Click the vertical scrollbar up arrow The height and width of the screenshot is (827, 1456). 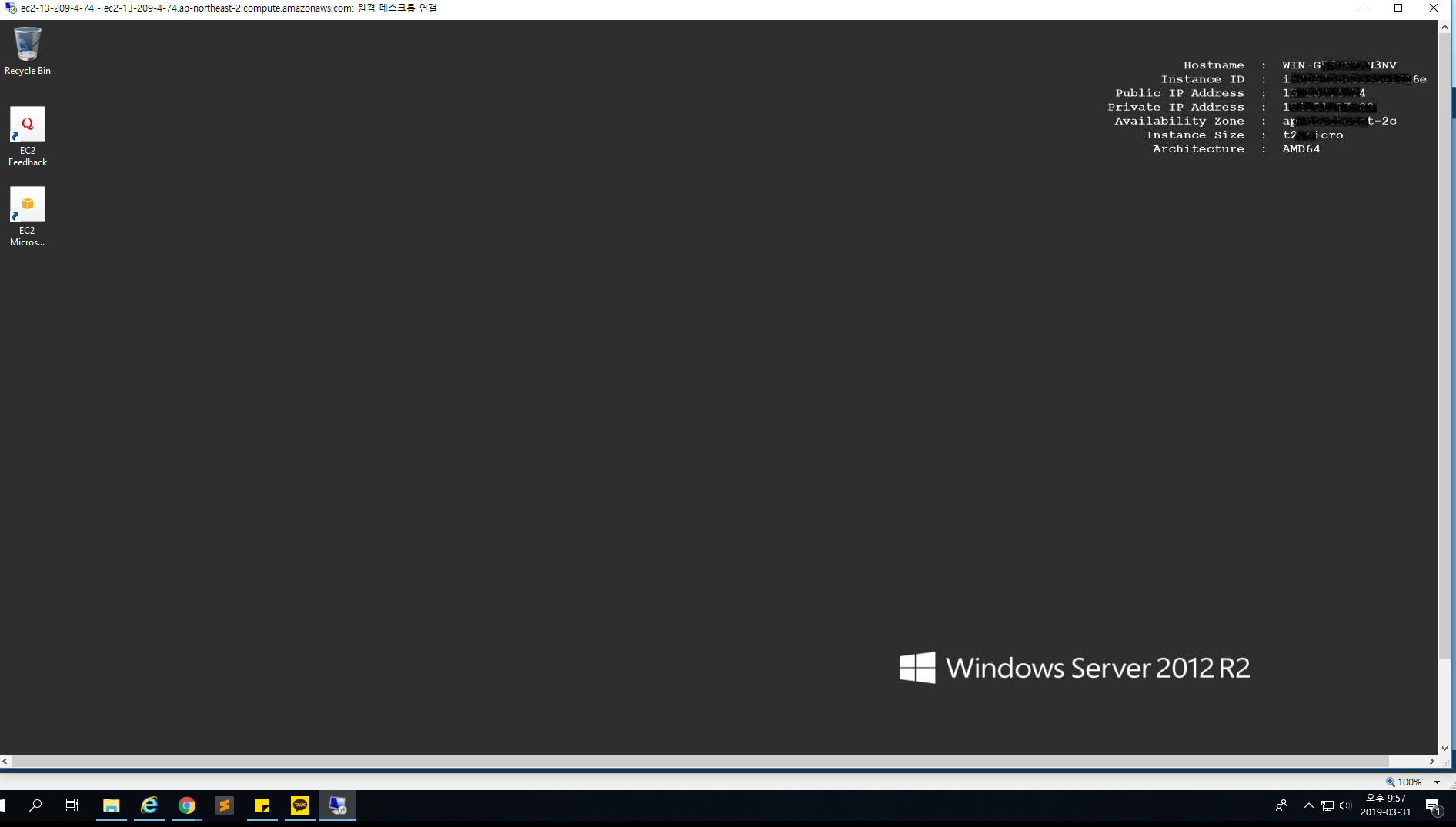[x=1444, y=27]
